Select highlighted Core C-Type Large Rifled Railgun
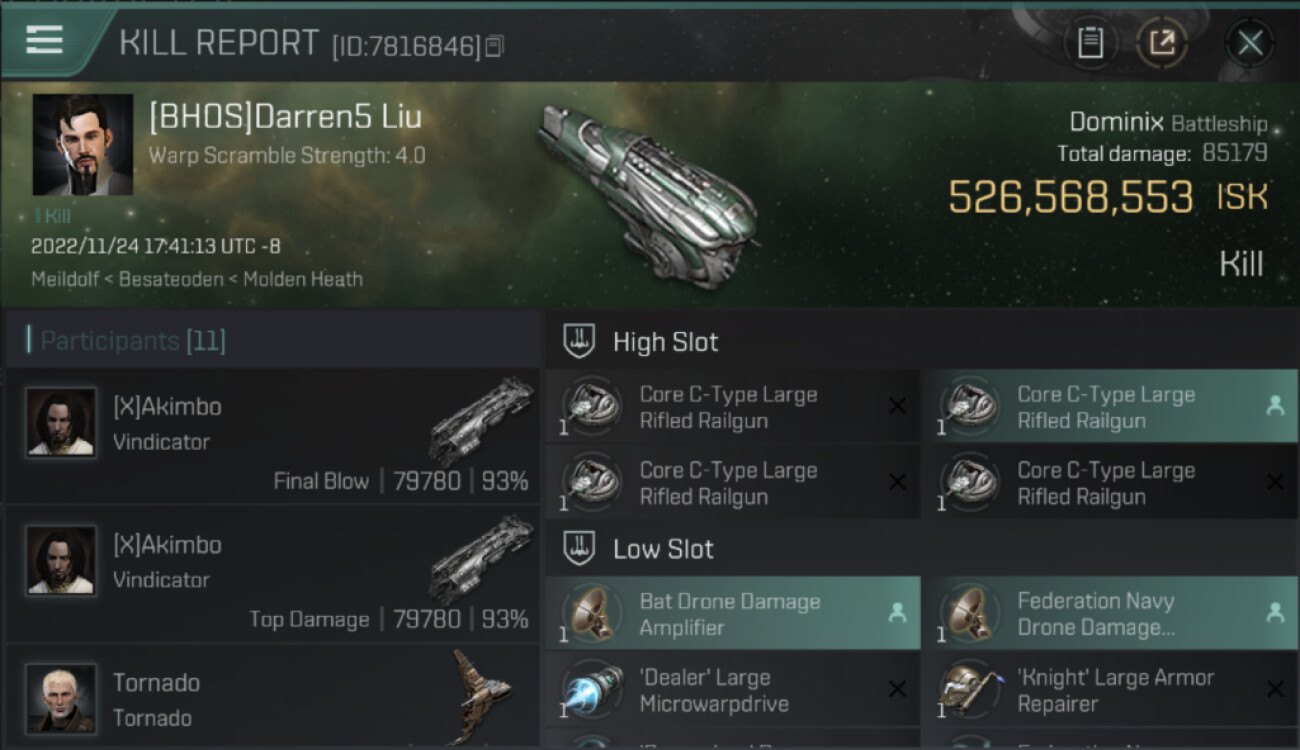 (x=1109, y=407)
